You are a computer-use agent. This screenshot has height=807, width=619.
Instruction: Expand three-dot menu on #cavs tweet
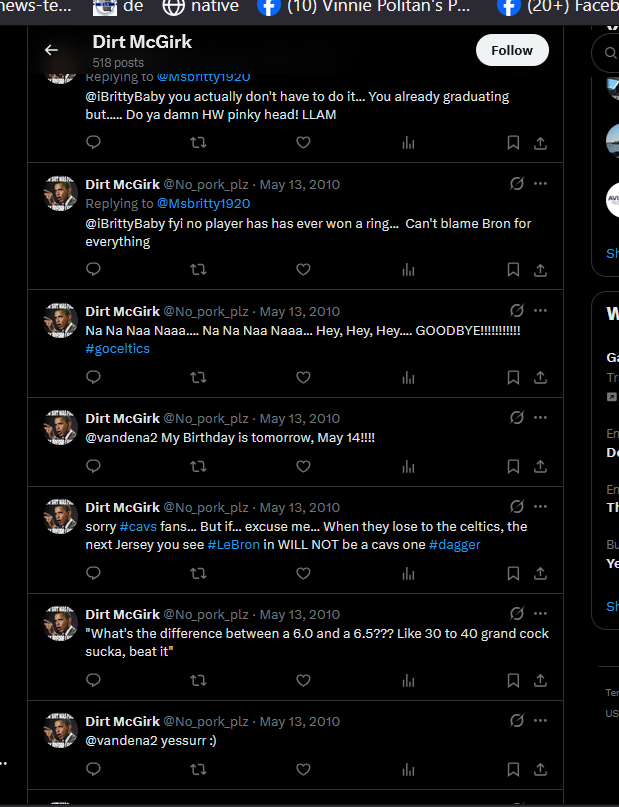coord(540,506)
